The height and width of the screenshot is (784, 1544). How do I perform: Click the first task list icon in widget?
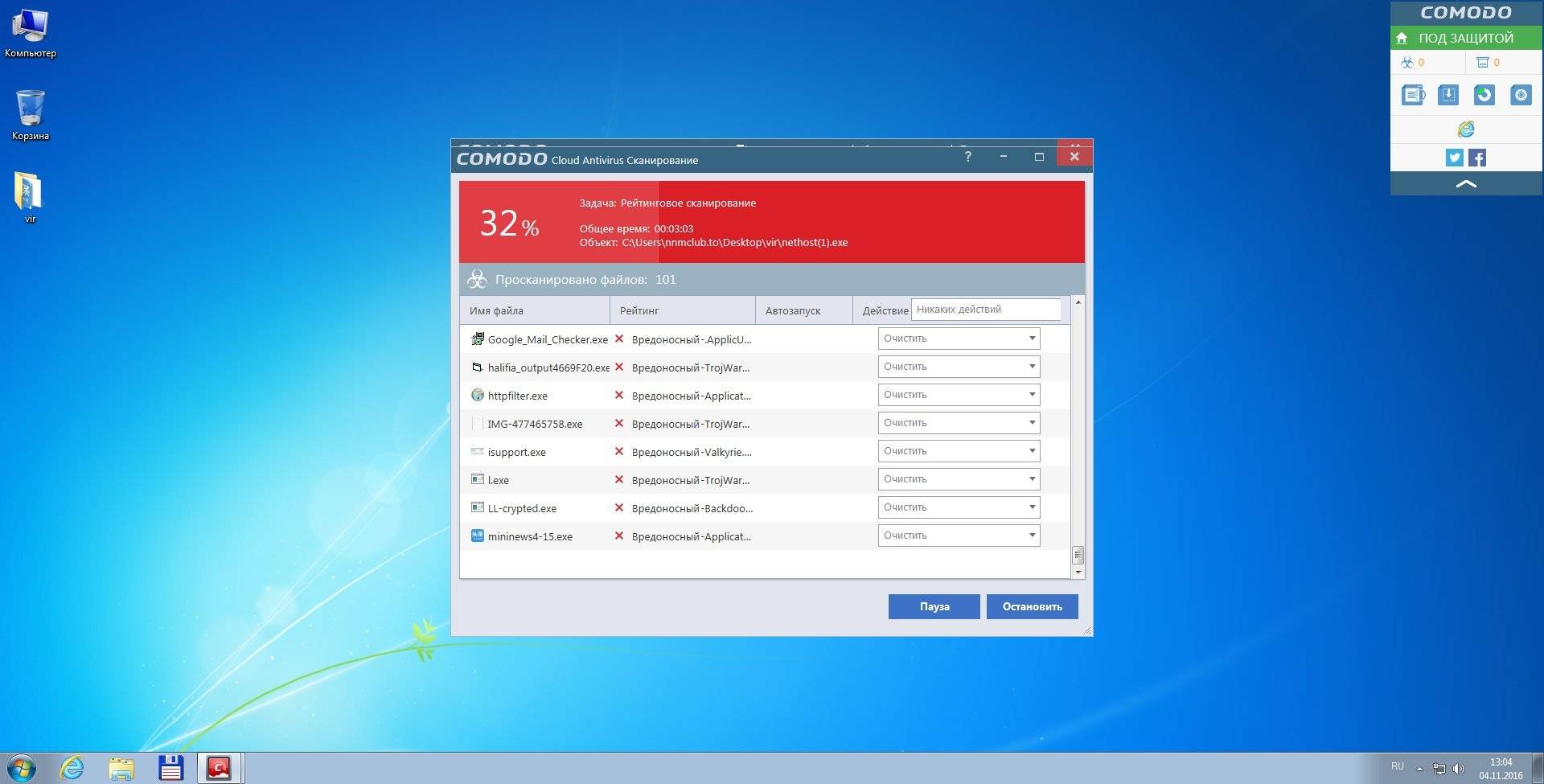point(1413,95)
